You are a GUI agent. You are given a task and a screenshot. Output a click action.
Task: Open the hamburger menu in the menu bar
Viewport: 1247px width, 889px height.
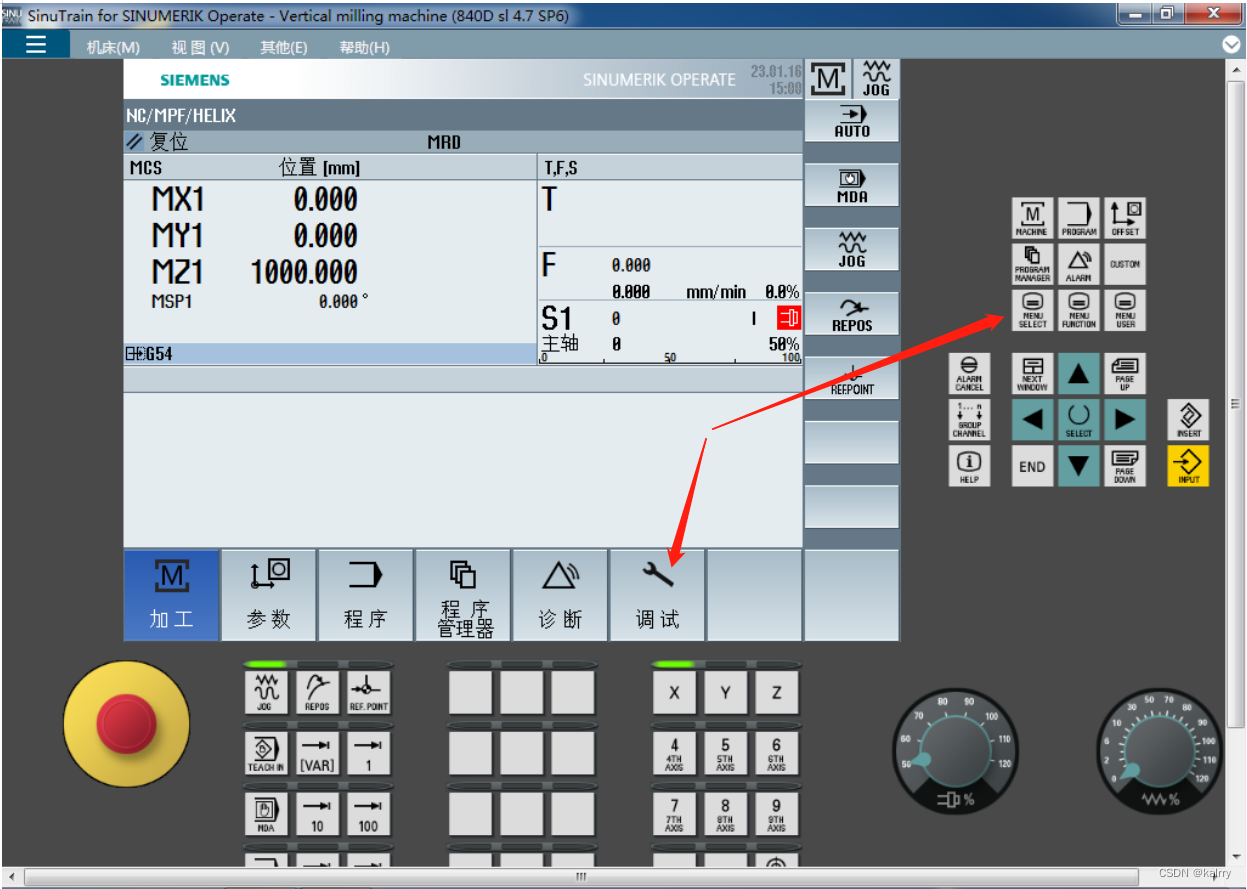point(36,44)
